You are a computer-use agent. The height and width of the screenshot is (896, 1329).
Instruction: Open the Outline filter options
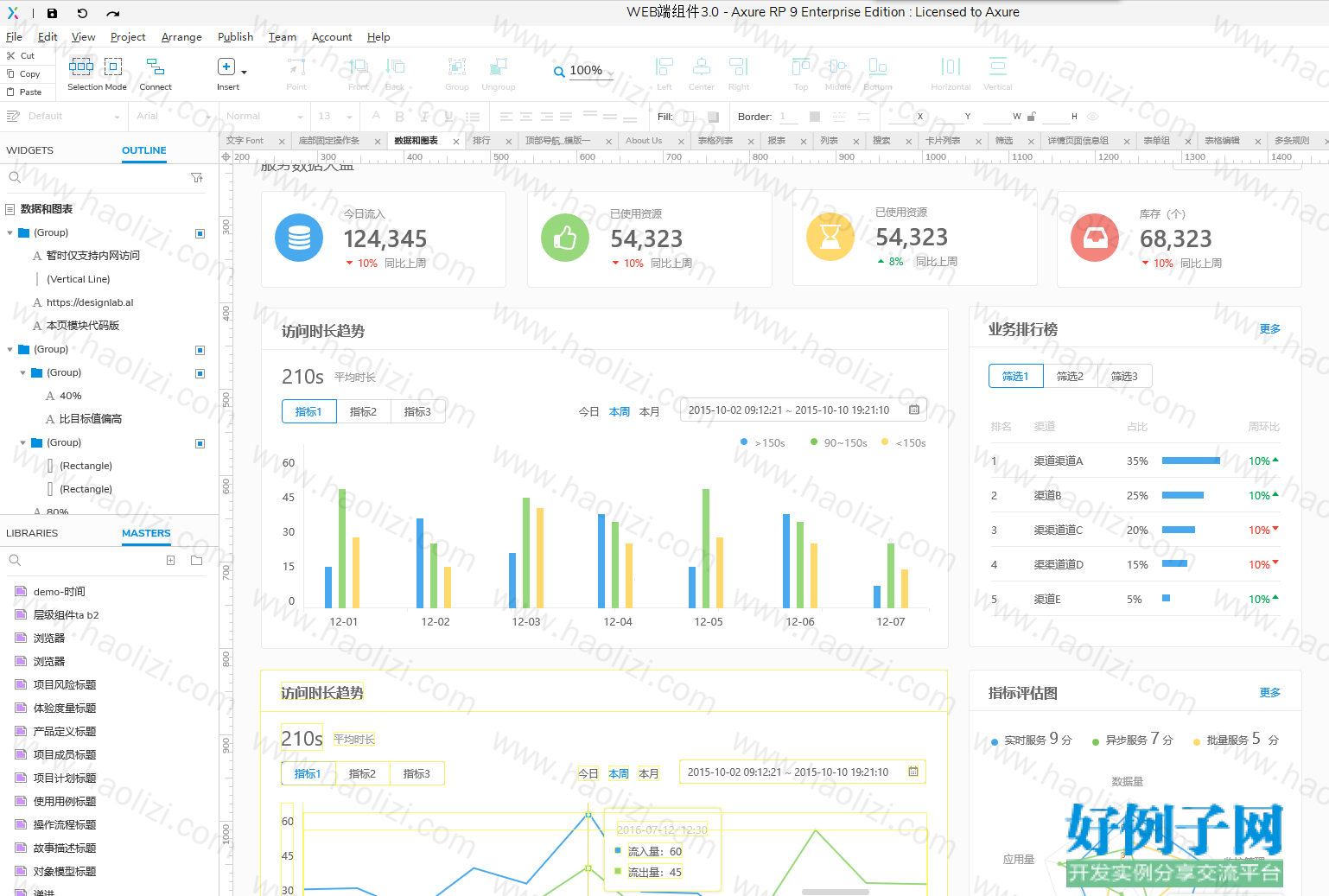click(x=197, y=177)
